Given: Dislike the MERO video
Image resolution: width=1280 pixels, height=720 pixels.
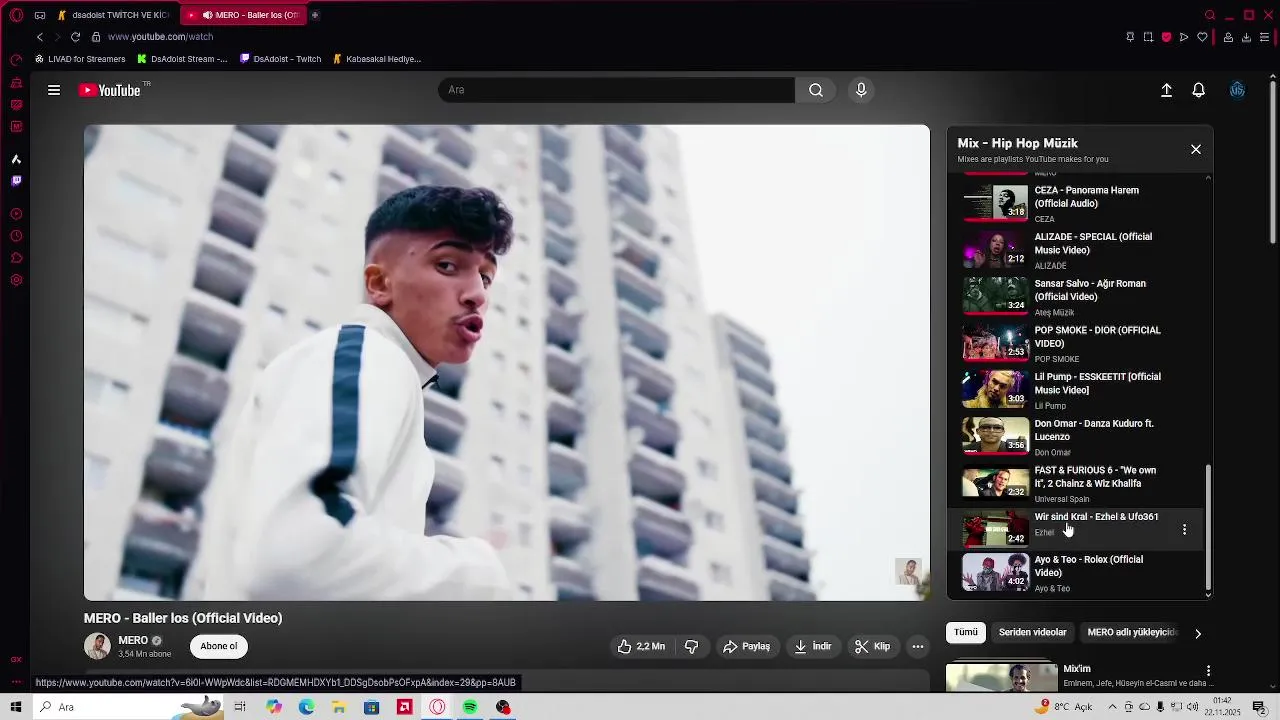Looking at the screenshot, I should (x=691, y=646).
